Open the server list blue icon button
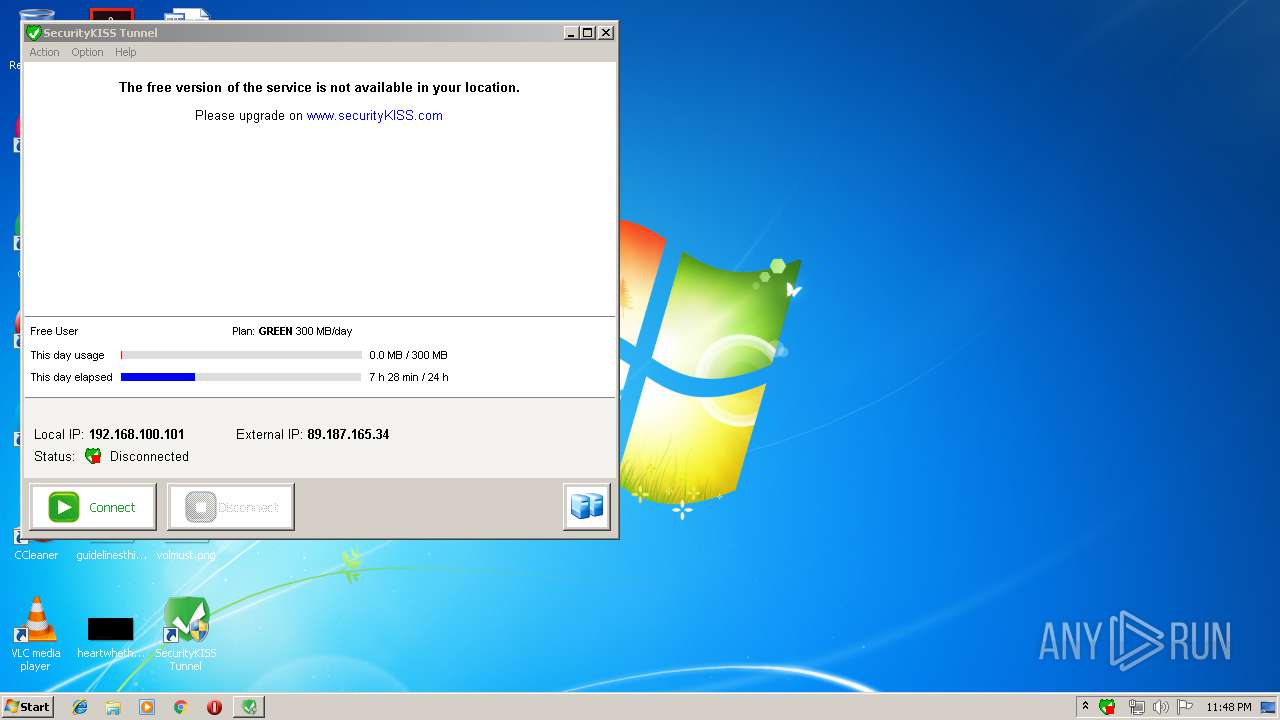The height and width of the screenshot is (720, 1280). coord(587,507)
